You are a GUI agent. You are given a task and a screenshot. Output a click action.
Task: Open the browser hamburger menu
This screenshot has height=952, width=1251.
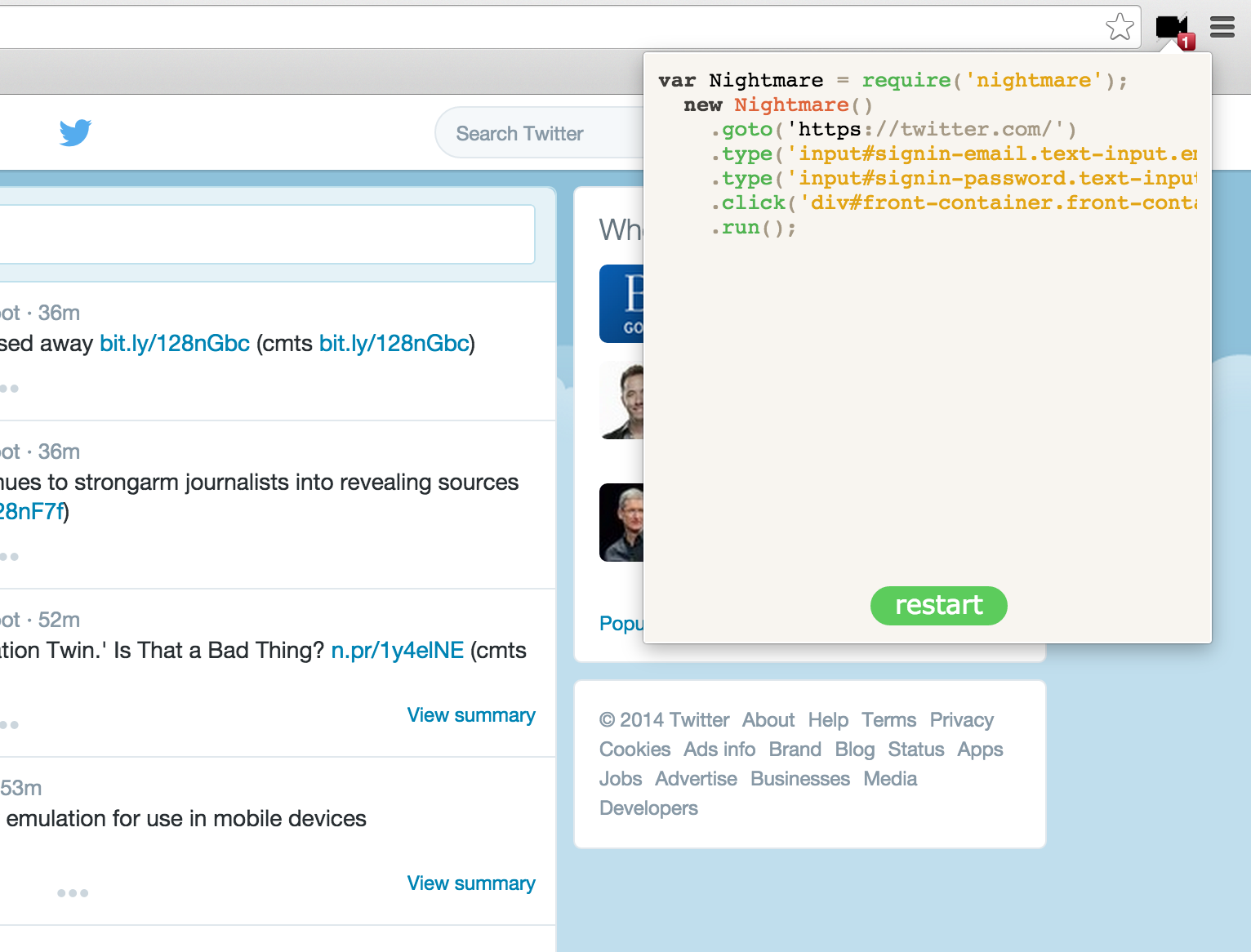1222,27
